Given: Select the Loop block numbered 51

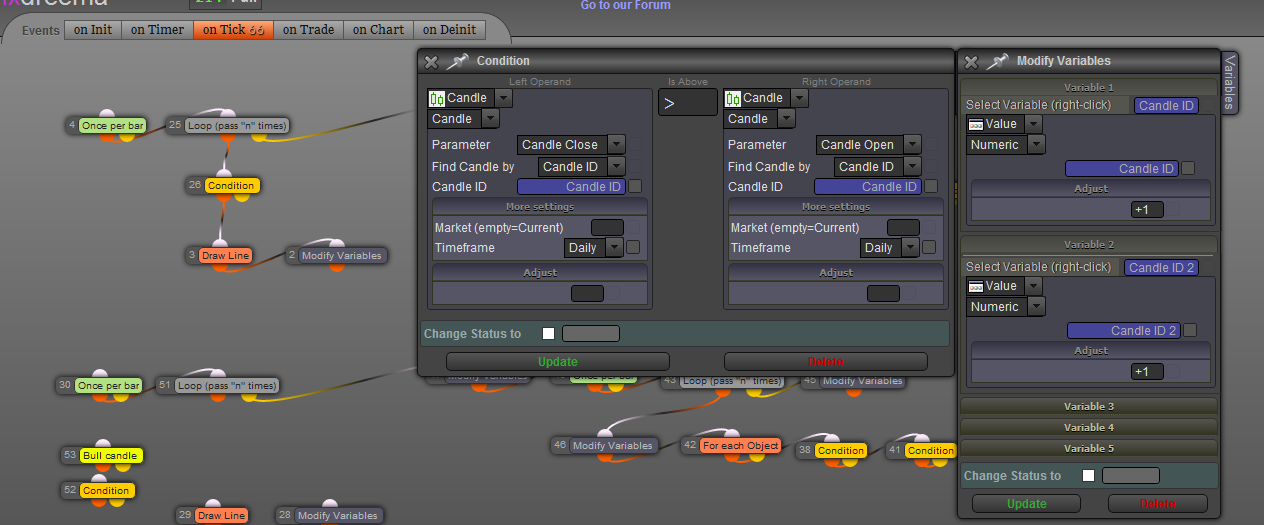Looking at the screenshot, I should [x=227, y=385].
